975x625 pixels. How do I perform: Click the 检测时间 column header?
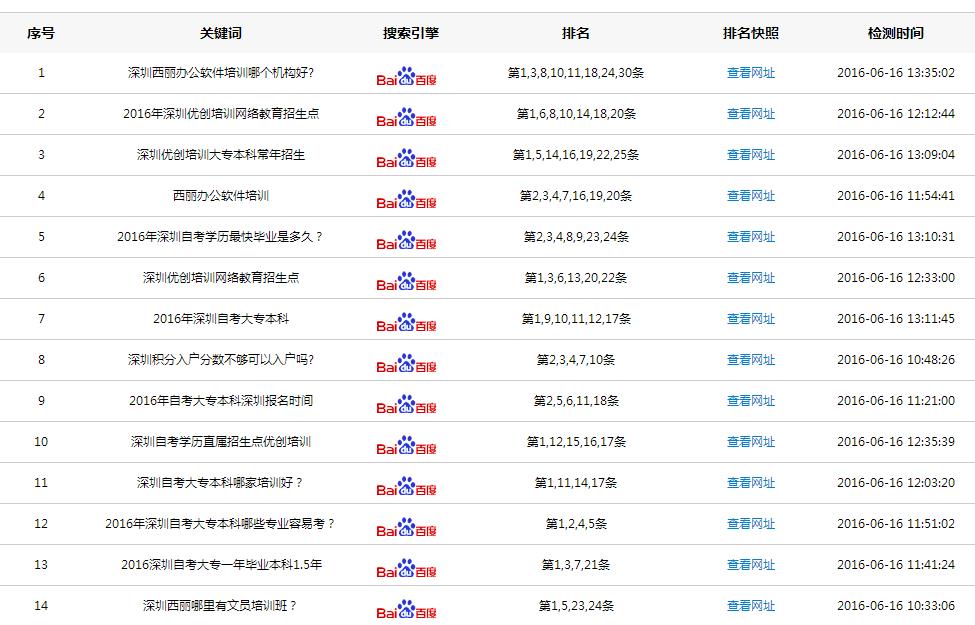[x=895, y=34]
